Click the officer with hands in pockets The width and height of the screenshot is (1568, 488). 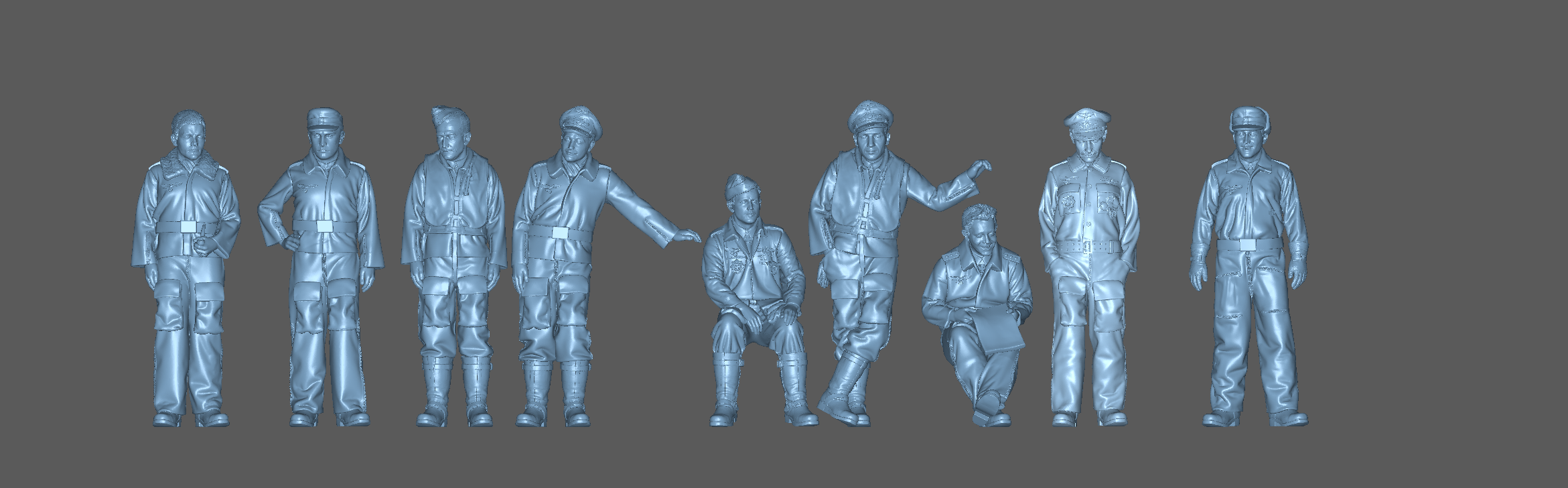coord(1088,268)
